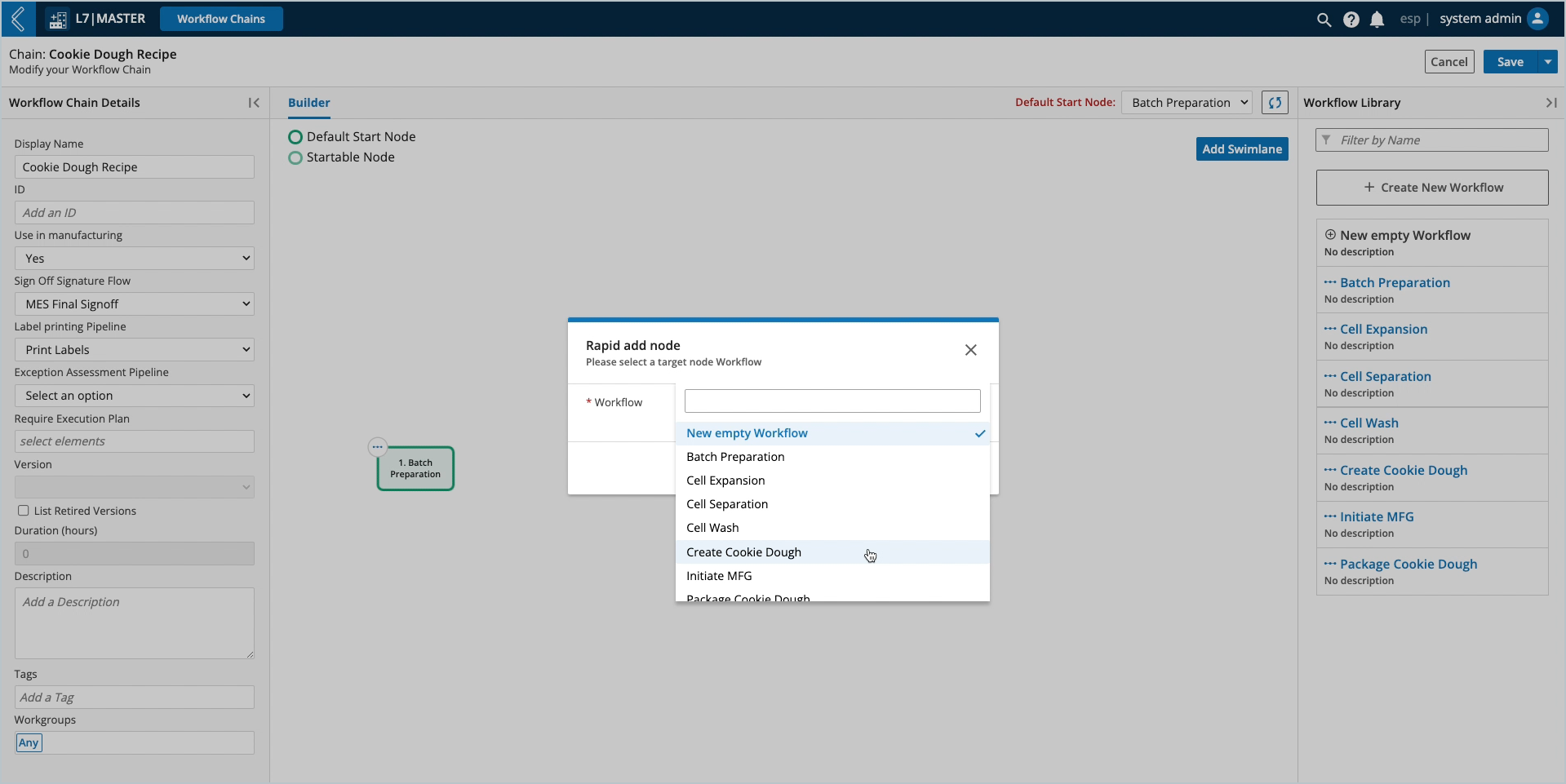This screenshot has width=1566, height=784.
Task: Select Cell Expansion in dropdown list
Action: click(832, 481)
